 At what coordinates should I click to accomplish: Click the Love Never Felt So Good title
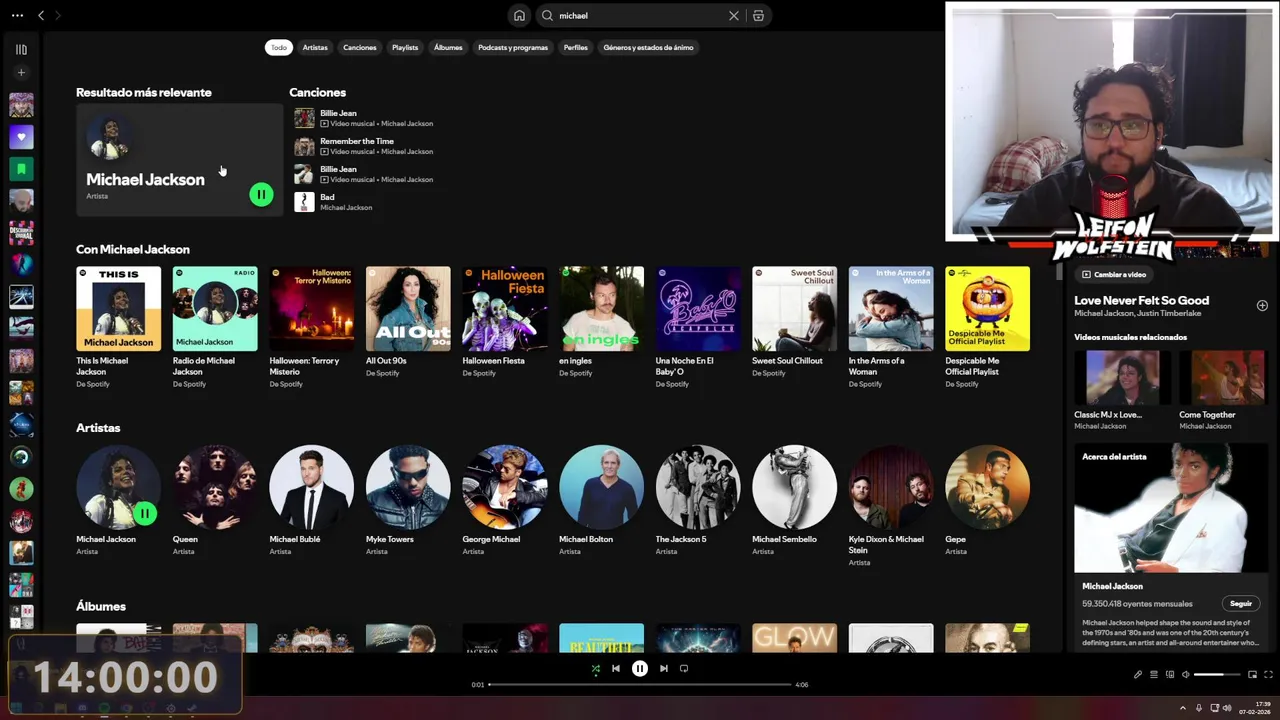click(x=1141, y=300)
